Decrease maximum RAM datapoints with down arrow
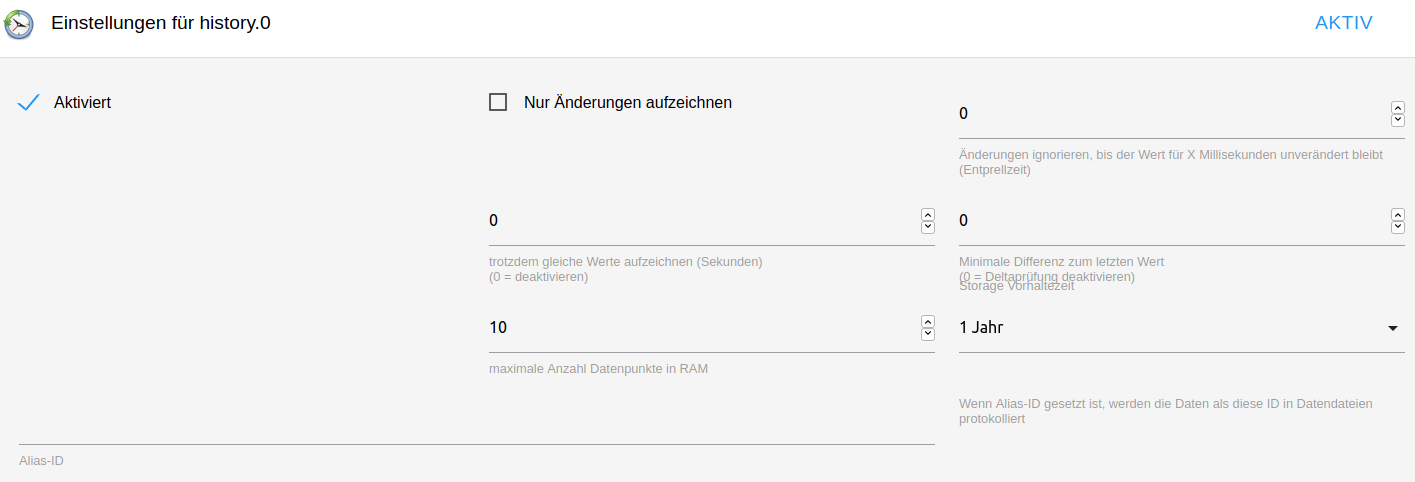 click(x=927, y=334)
